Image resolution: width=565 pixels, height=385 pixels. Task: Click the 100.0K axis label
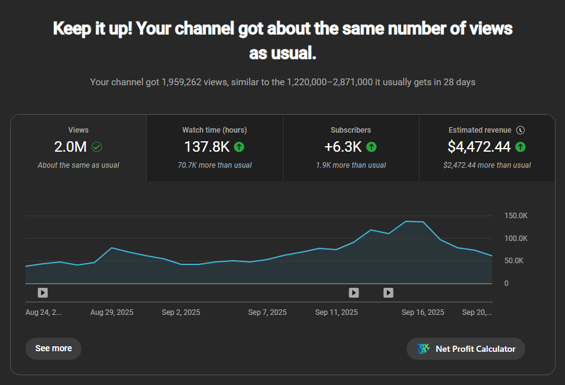tap(516, 238)
